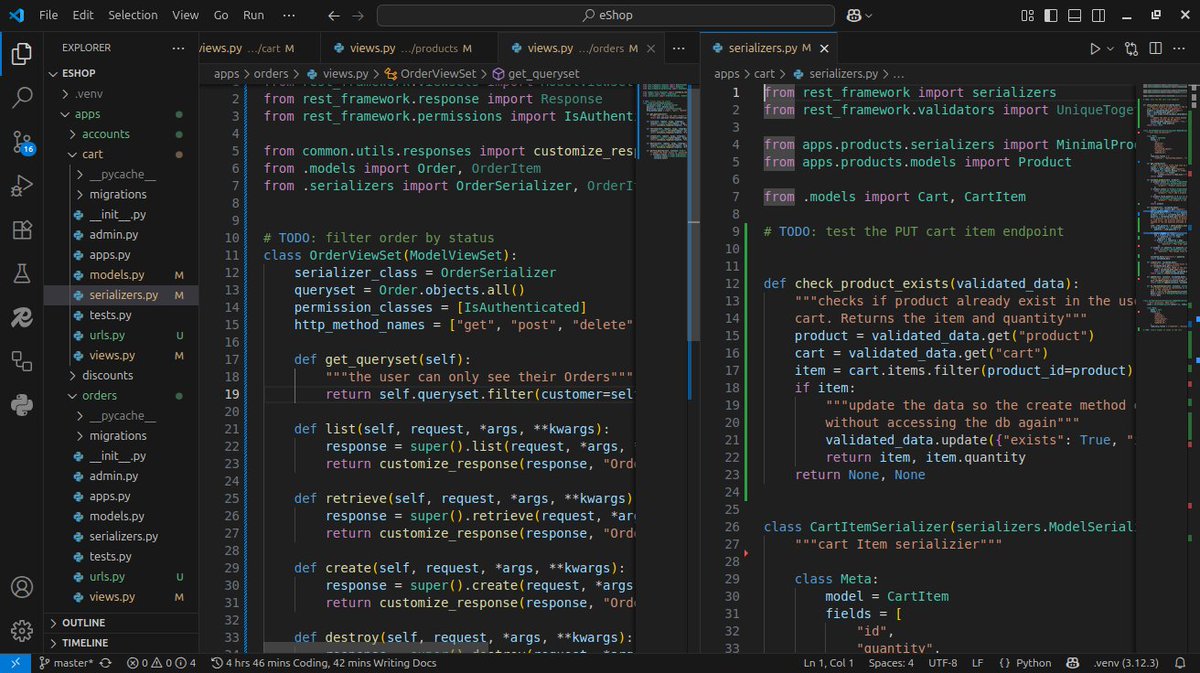Click LF end of line indicator
The width and height of the screenshot is (1200, 673).
click(977, 663)
